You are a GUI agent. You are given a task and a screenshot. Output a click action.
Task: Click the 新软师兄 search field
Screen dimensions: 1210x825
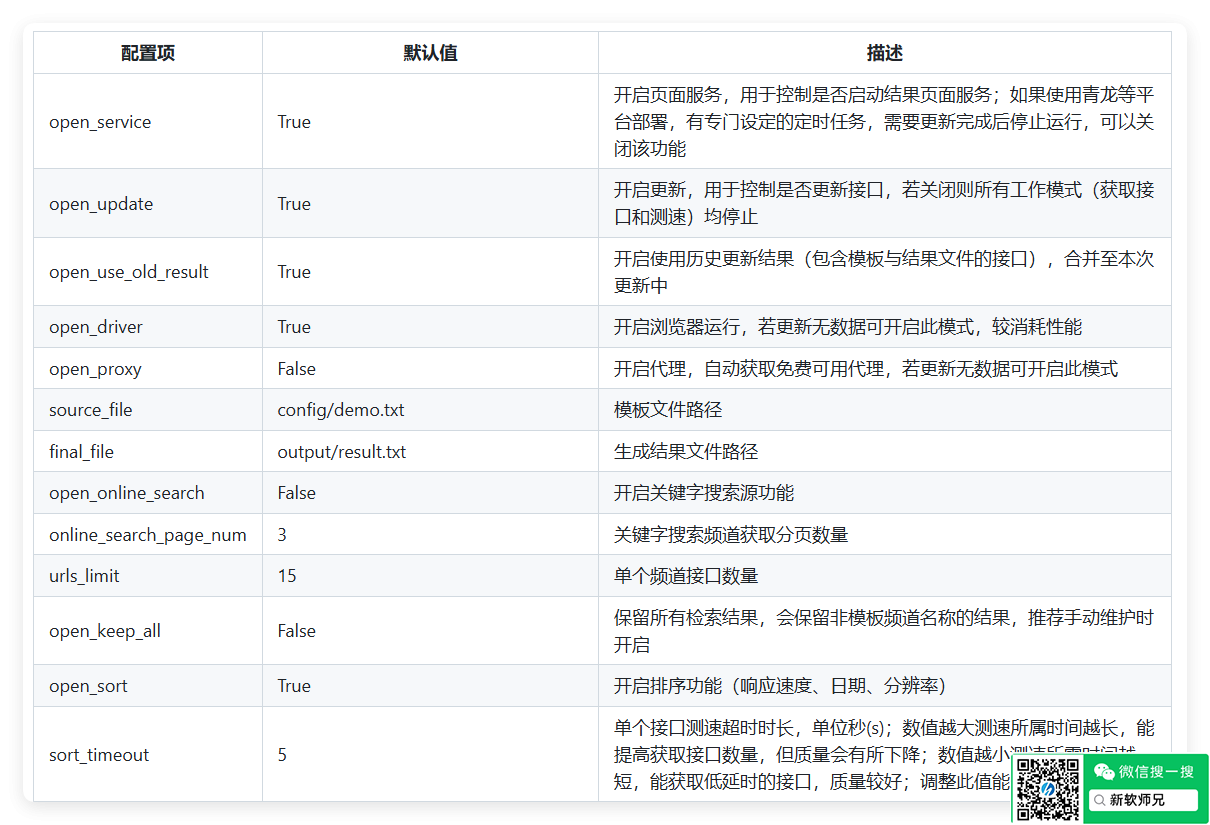click(1142, 800)
